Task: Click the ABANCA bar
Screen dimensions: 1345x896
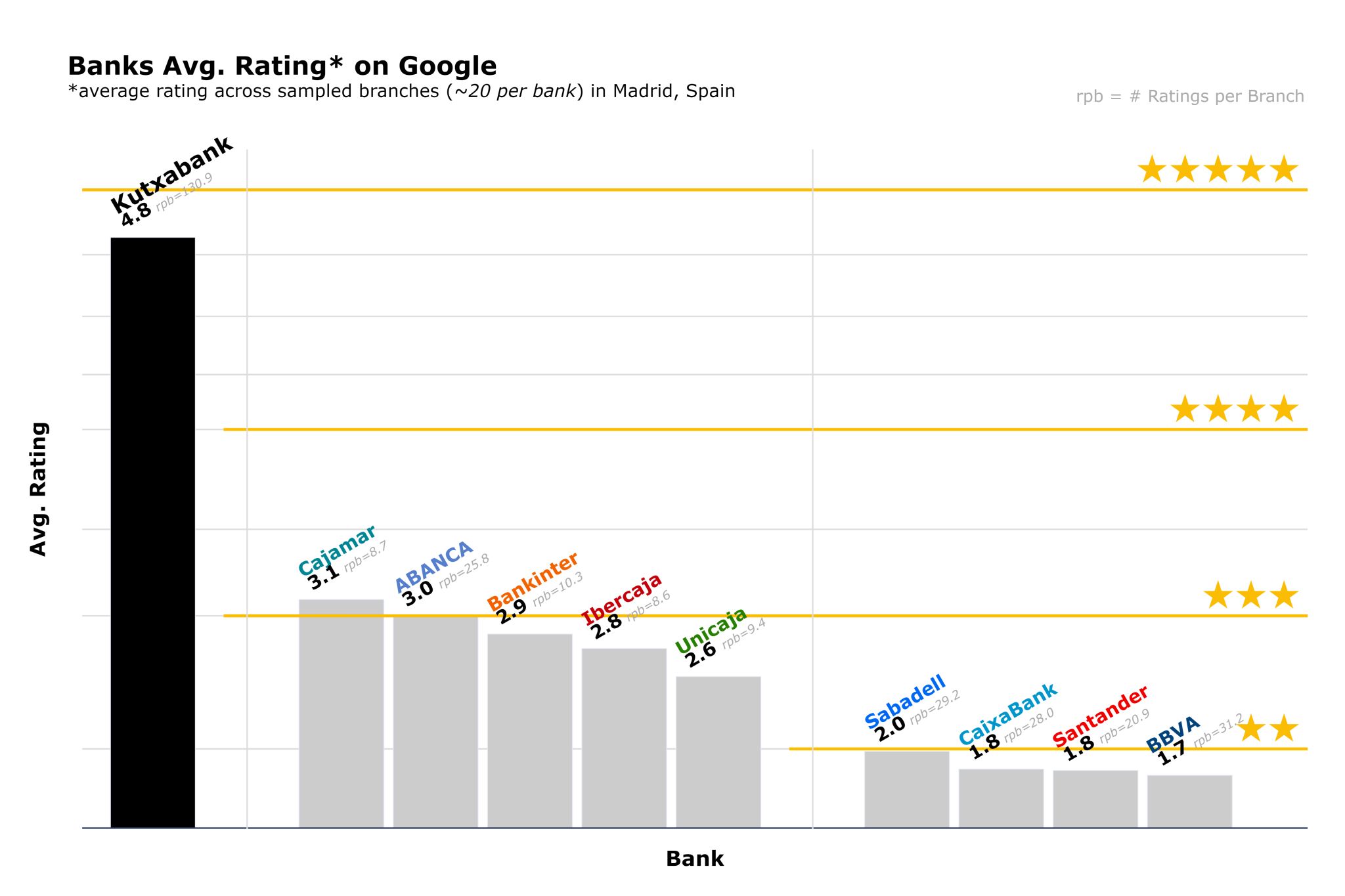Action: (435, 722)
